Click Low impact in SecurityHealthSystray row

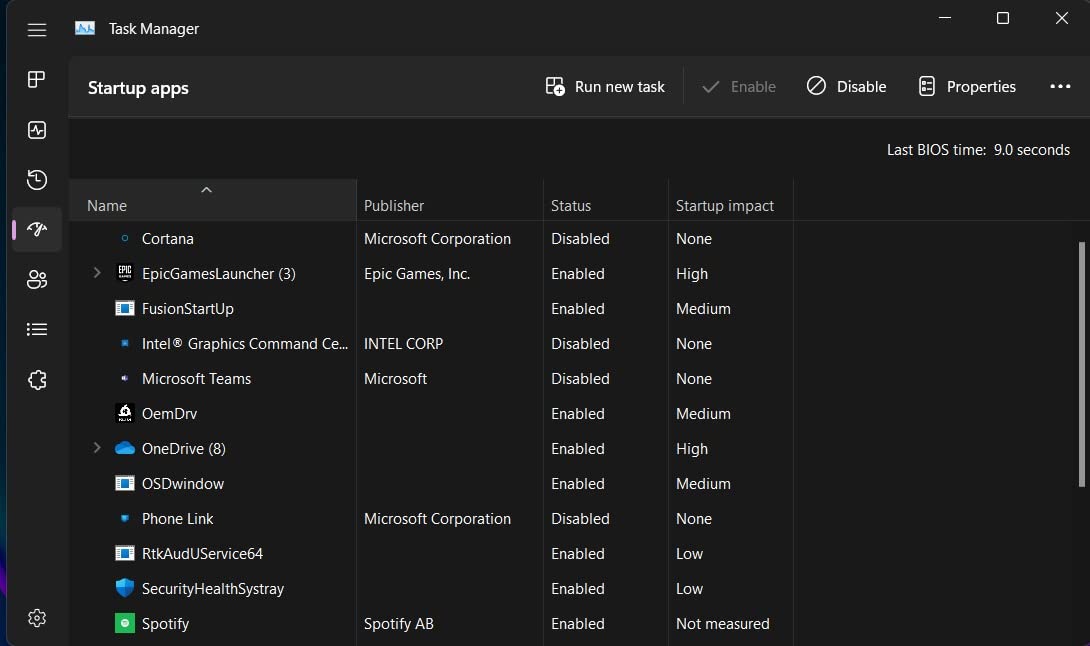(689, 589)
